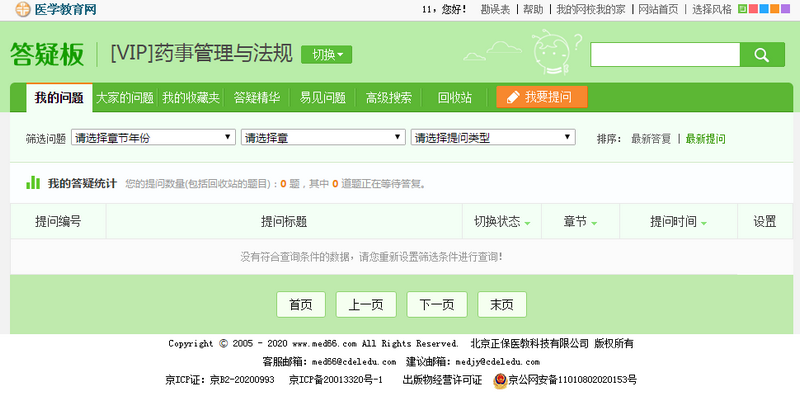This screenshot has width=800, height=406.
Task: Click the green search magnifier button
Action: click(x=762, y=55)
